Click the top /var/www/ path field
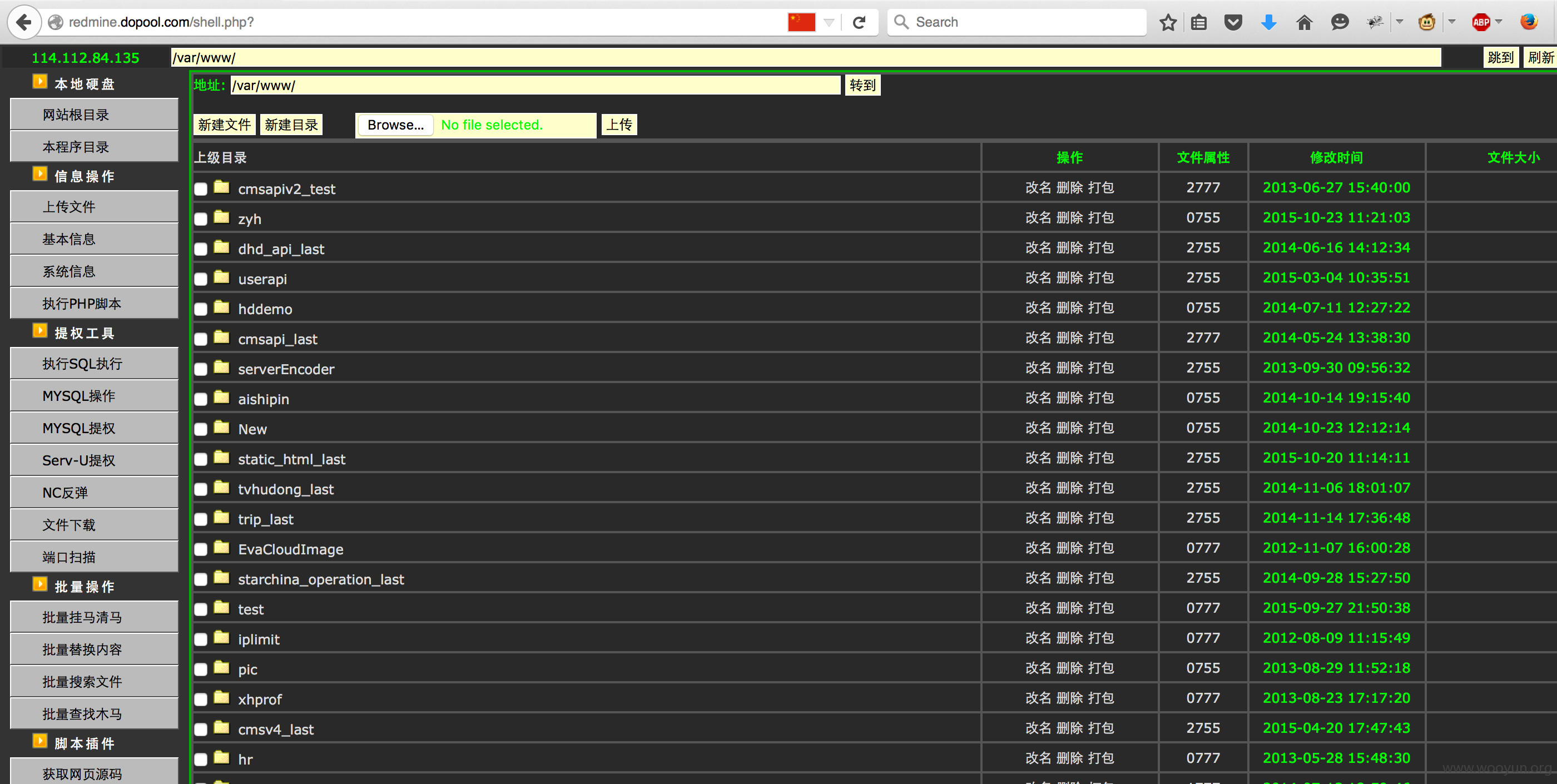1557x784 pixels. pyautogui.click(x=806, y=57)
